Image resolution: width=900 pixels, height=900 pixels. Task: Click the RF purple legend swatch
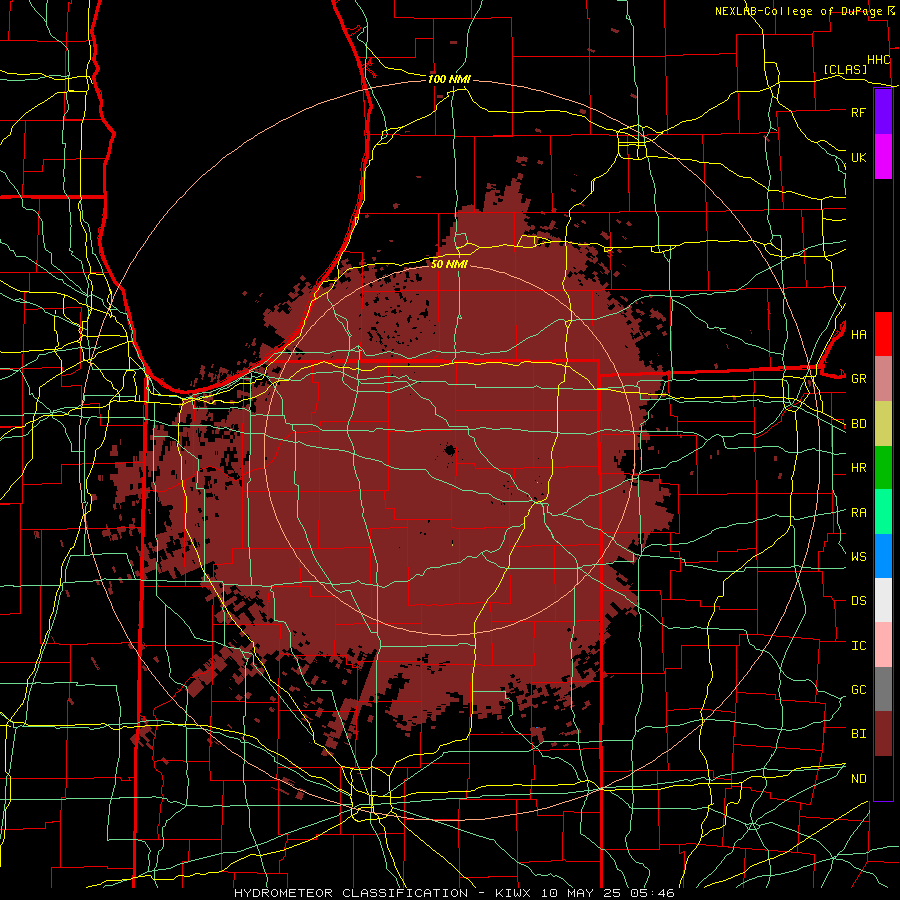tap(883, 112)
